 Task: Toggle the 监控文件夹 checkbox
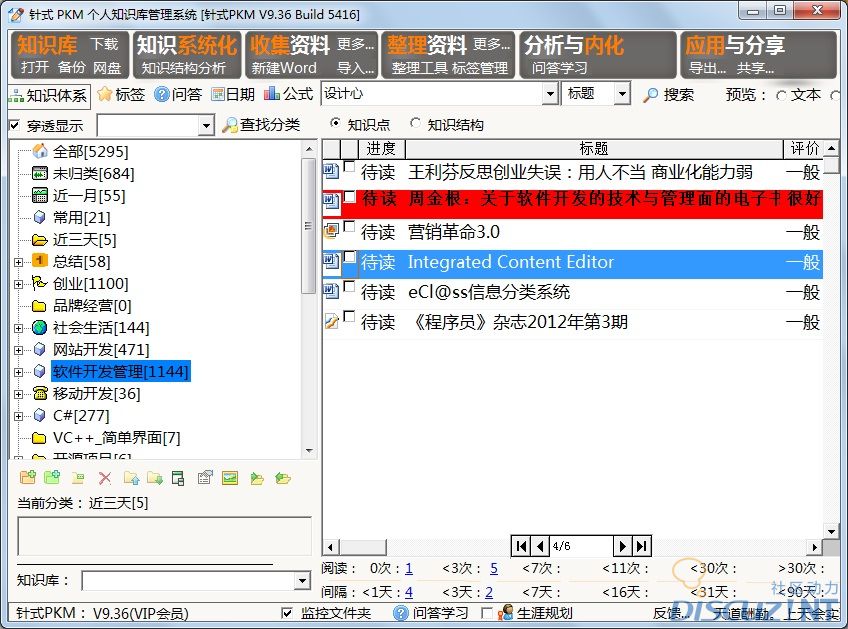point(287,613)
